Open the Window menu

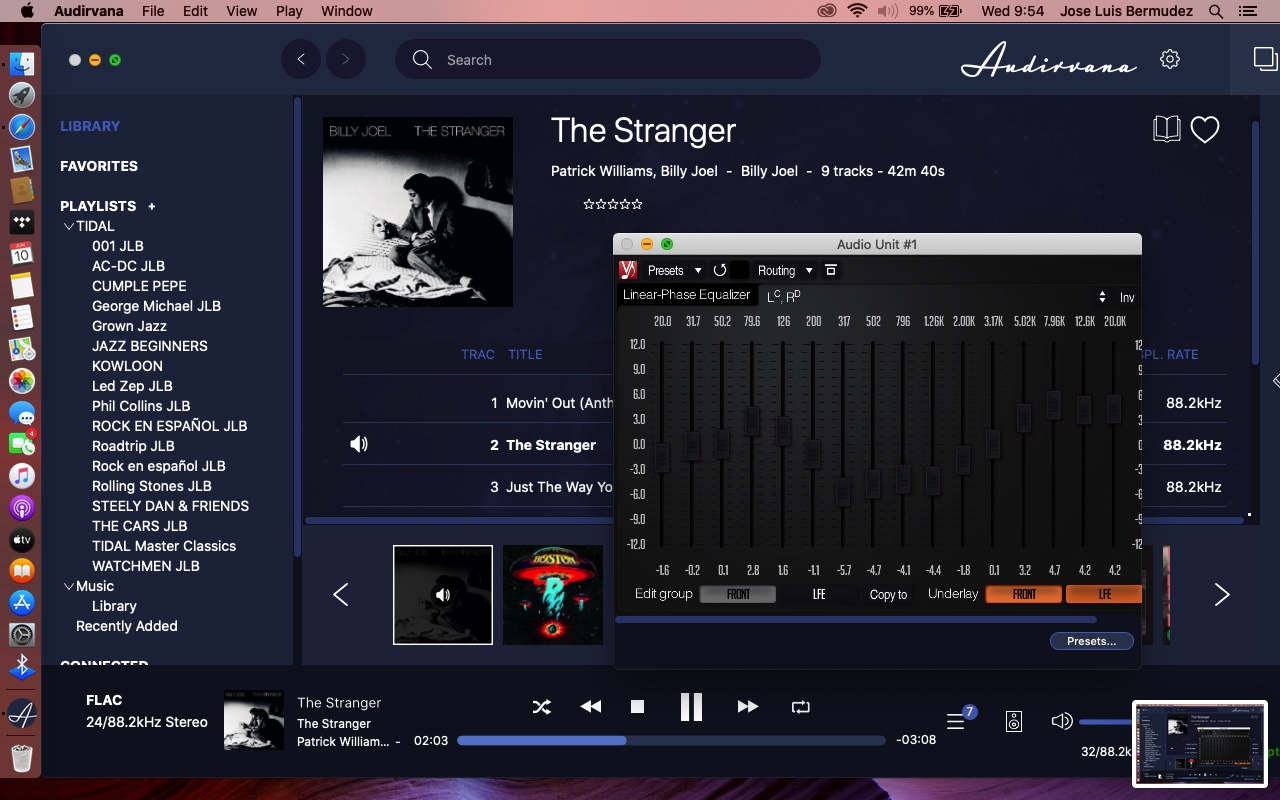tap(347, 11)
